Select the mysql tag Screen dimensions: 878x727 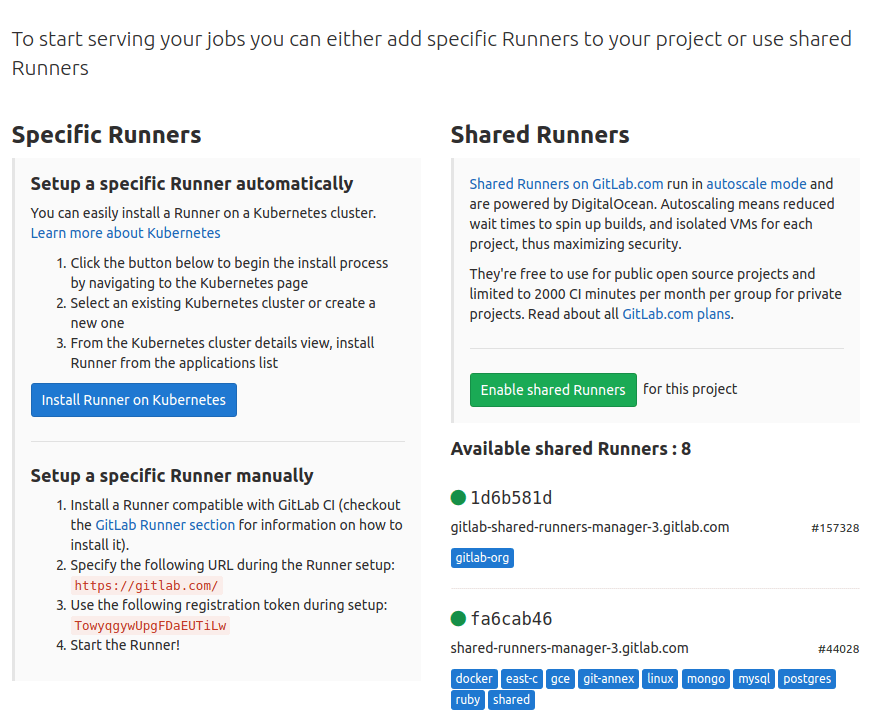coord(754,679)
